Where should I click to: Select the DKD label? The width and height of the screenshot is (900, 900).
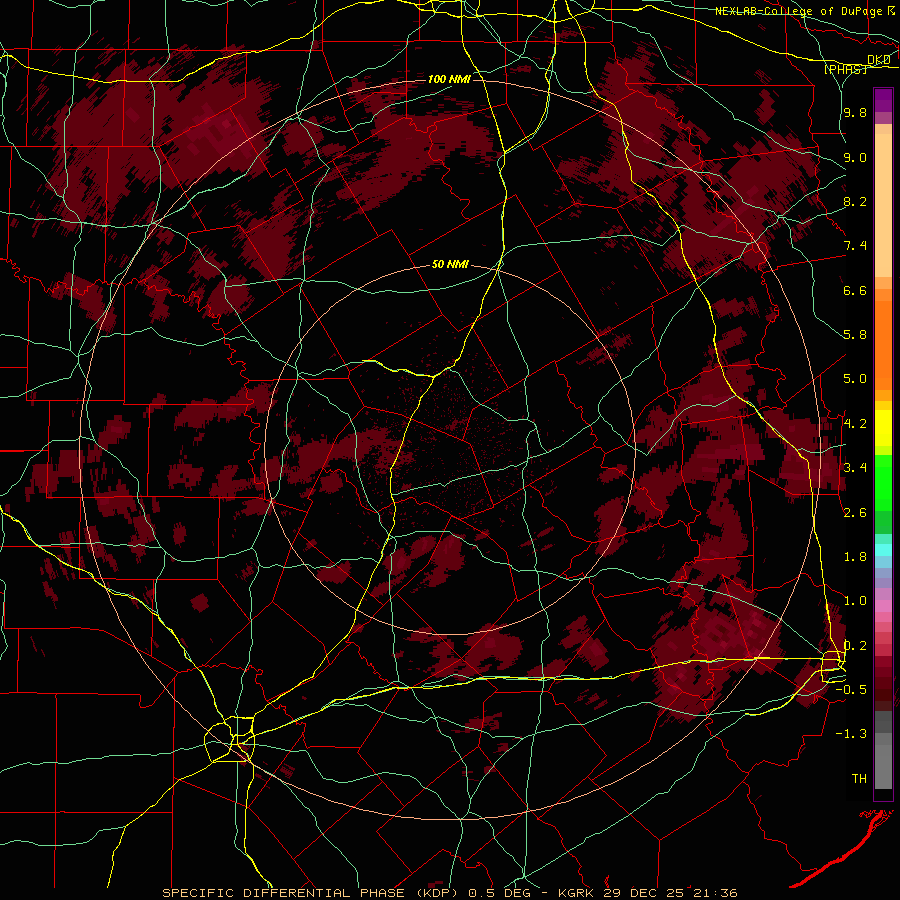[878, 60]
